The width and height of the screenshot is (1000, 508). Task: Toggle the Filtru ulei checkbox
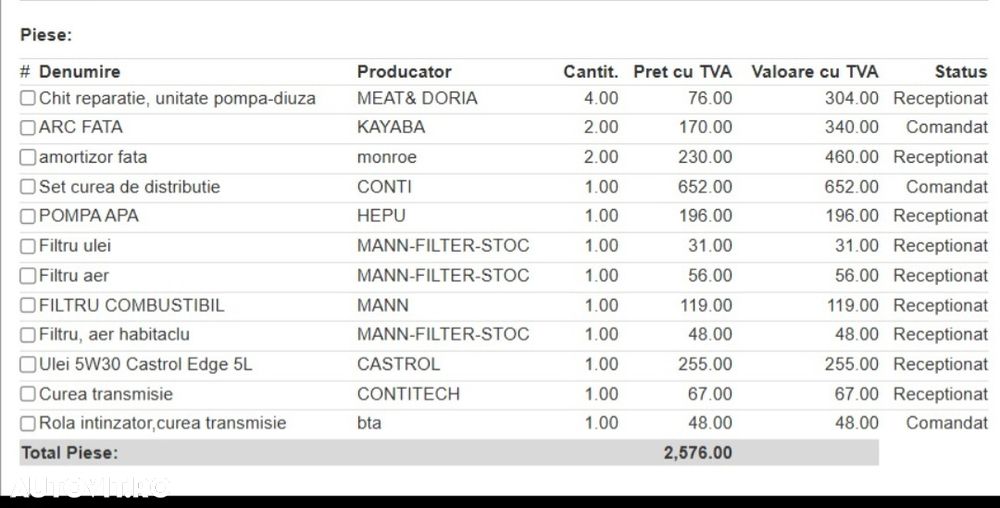point(28,246)
